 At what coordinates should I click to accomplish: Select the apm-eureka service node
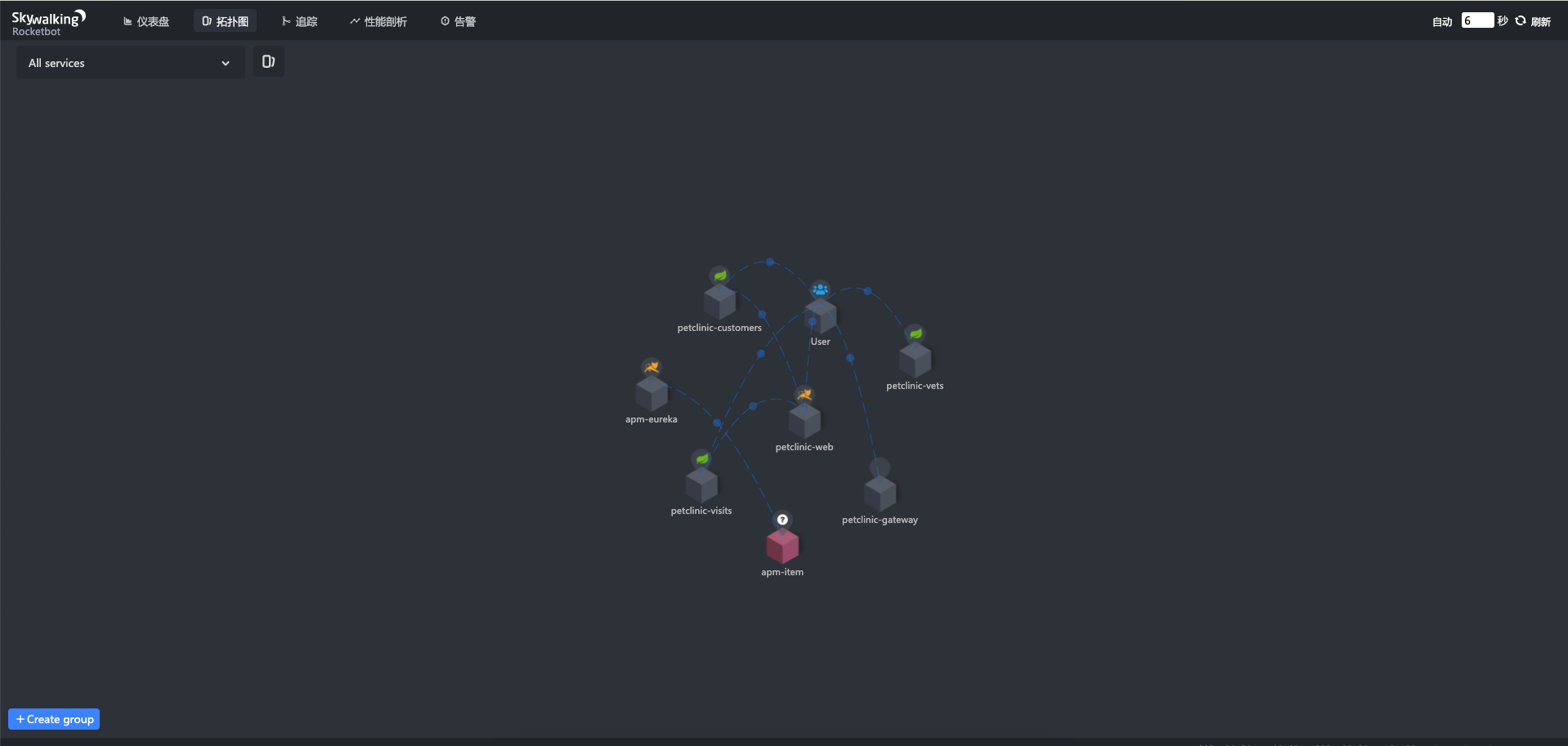[652, 393]
